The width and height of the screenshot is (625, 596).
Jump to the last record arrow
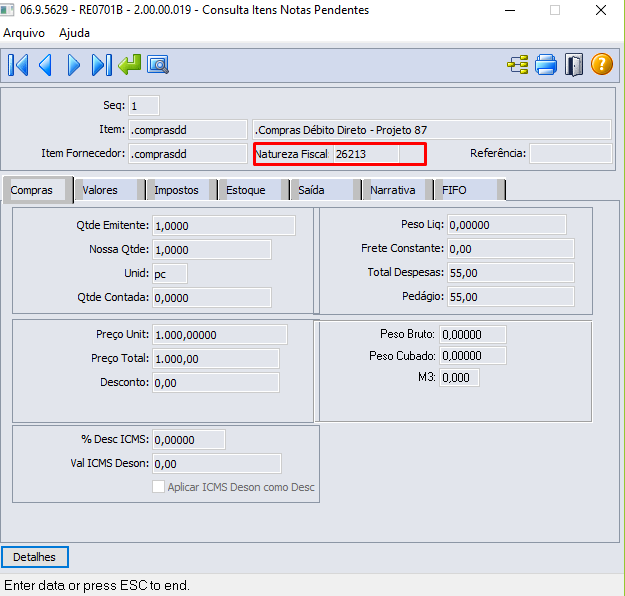point(102,65)
